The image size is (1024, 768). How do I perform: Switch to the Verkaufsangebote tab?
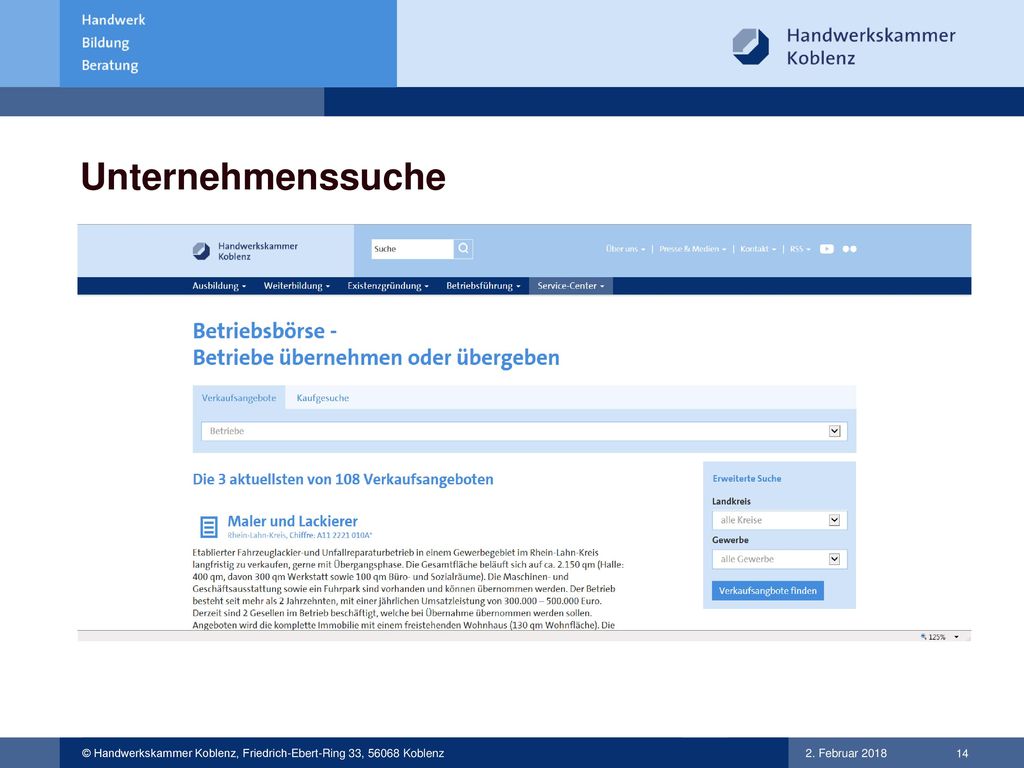(x=239, y=398)
